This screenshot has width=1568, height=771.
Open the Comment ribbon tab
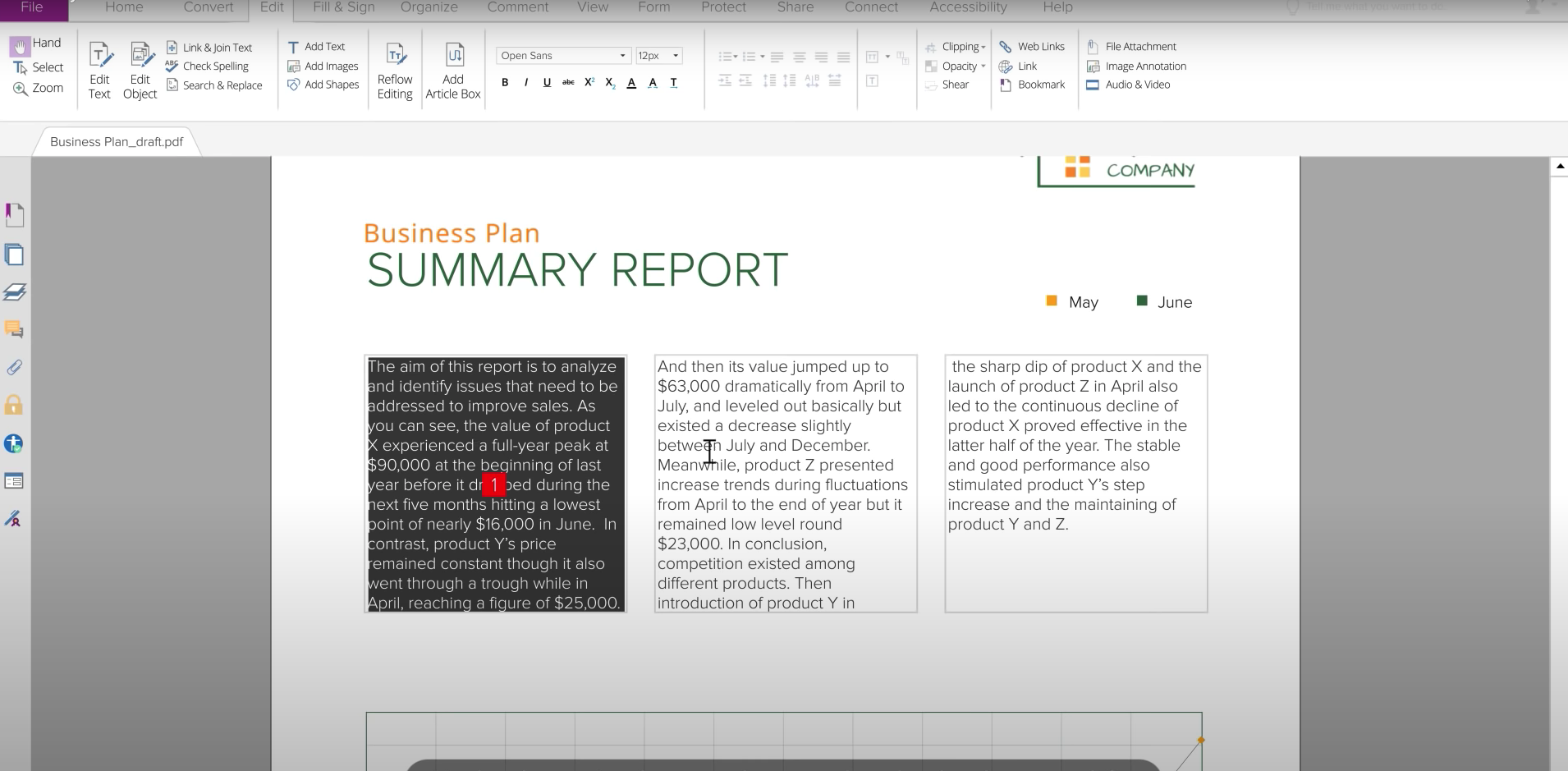click(x=517, y=7)
